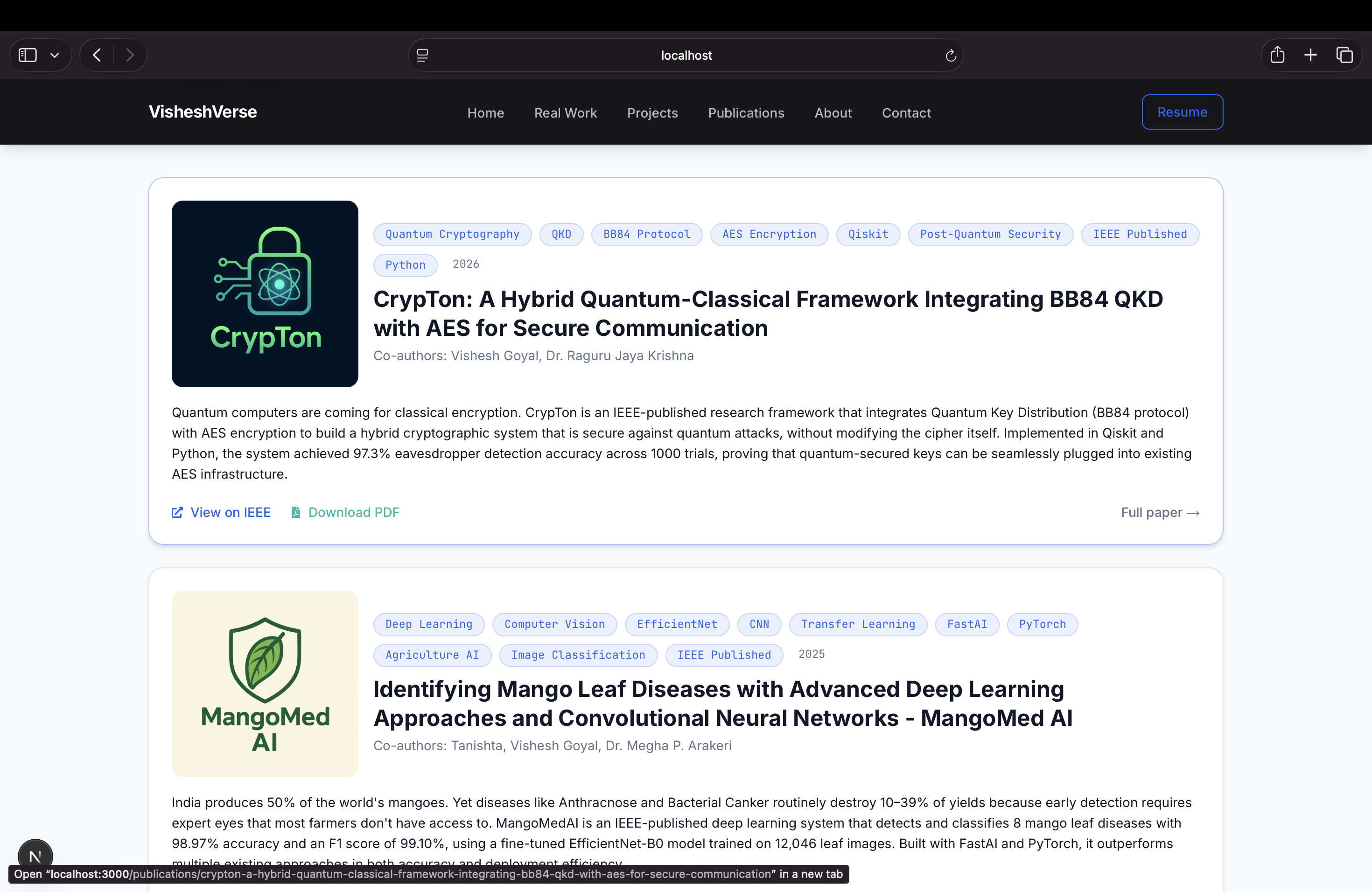Click the PDF file icon beside Download PDF
The image size is (1372, 892).
(x=296, y=512)
